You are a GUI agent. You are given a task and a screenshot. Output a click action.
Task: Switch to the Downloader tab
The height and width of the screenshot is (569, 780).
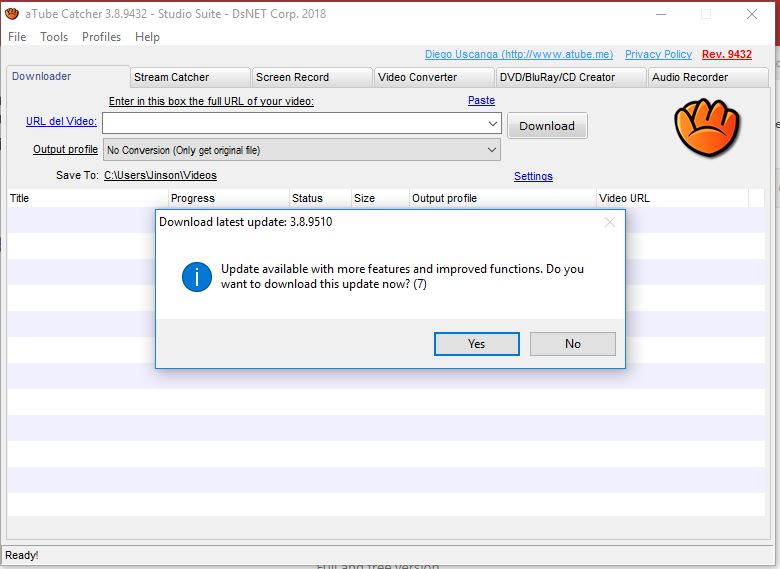(68, 76)
